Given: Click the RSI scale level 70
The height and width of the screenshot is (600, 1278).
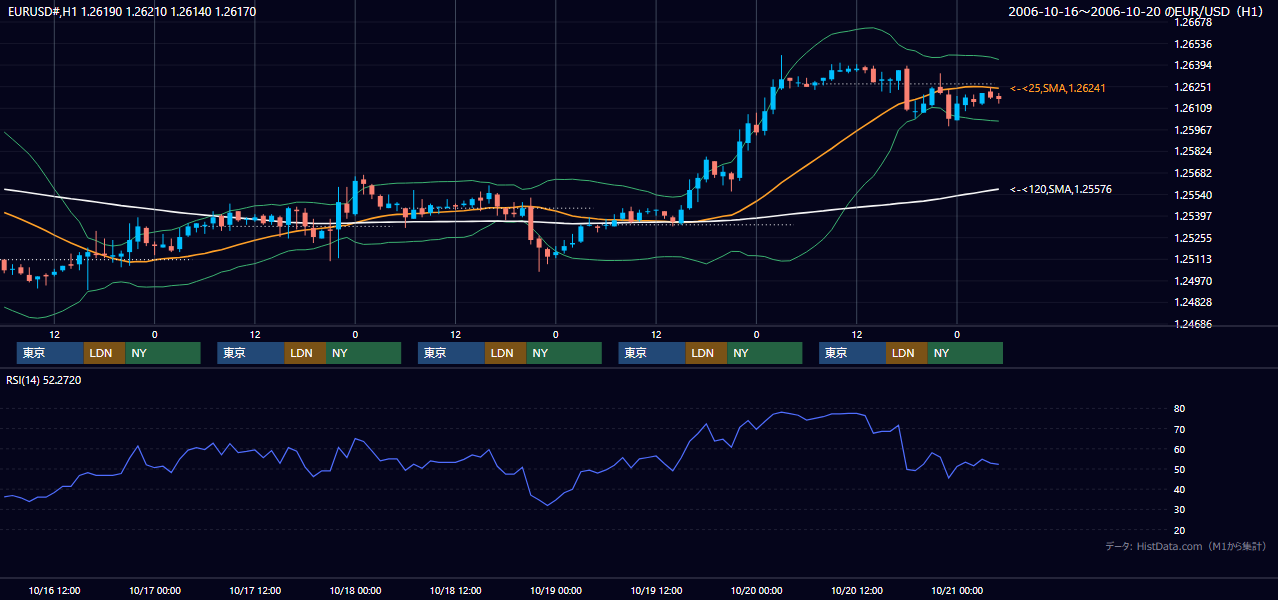Looking at the screenshot, I should (x=1180, y=429).
